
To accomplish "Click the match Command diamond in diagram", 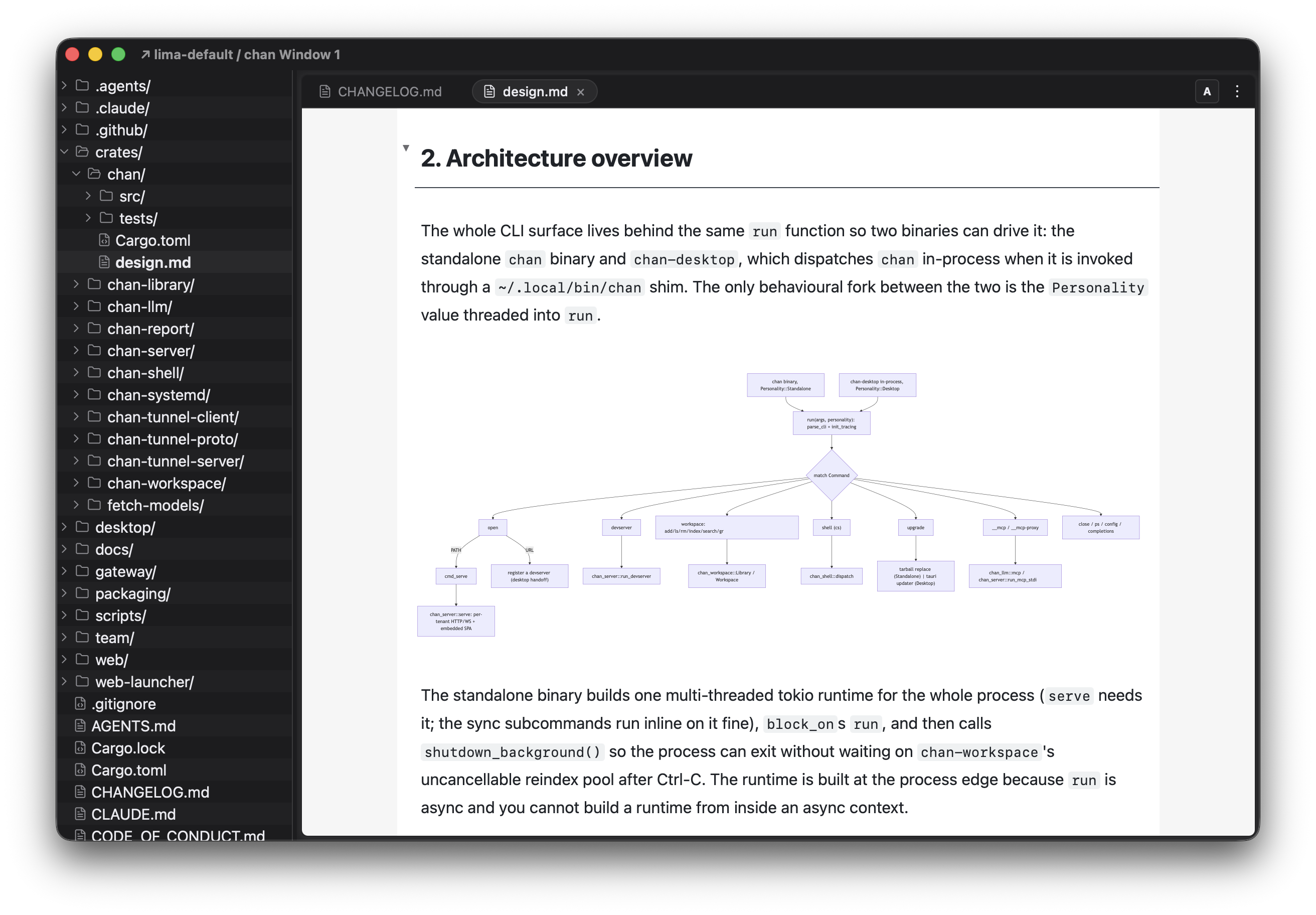I will click(831, 475).
